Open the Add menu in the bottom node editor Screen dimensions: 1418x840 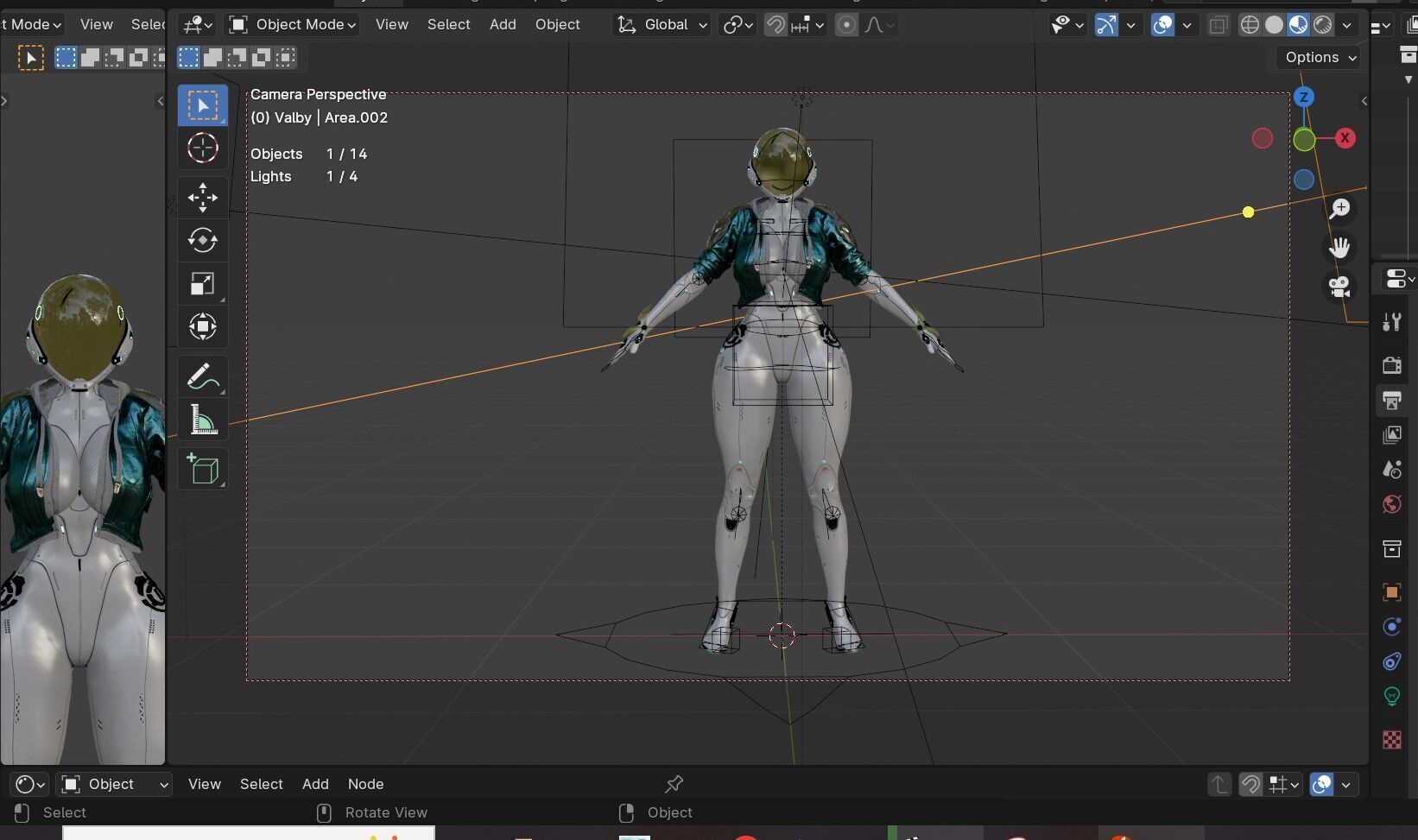[x=315, y=784]
